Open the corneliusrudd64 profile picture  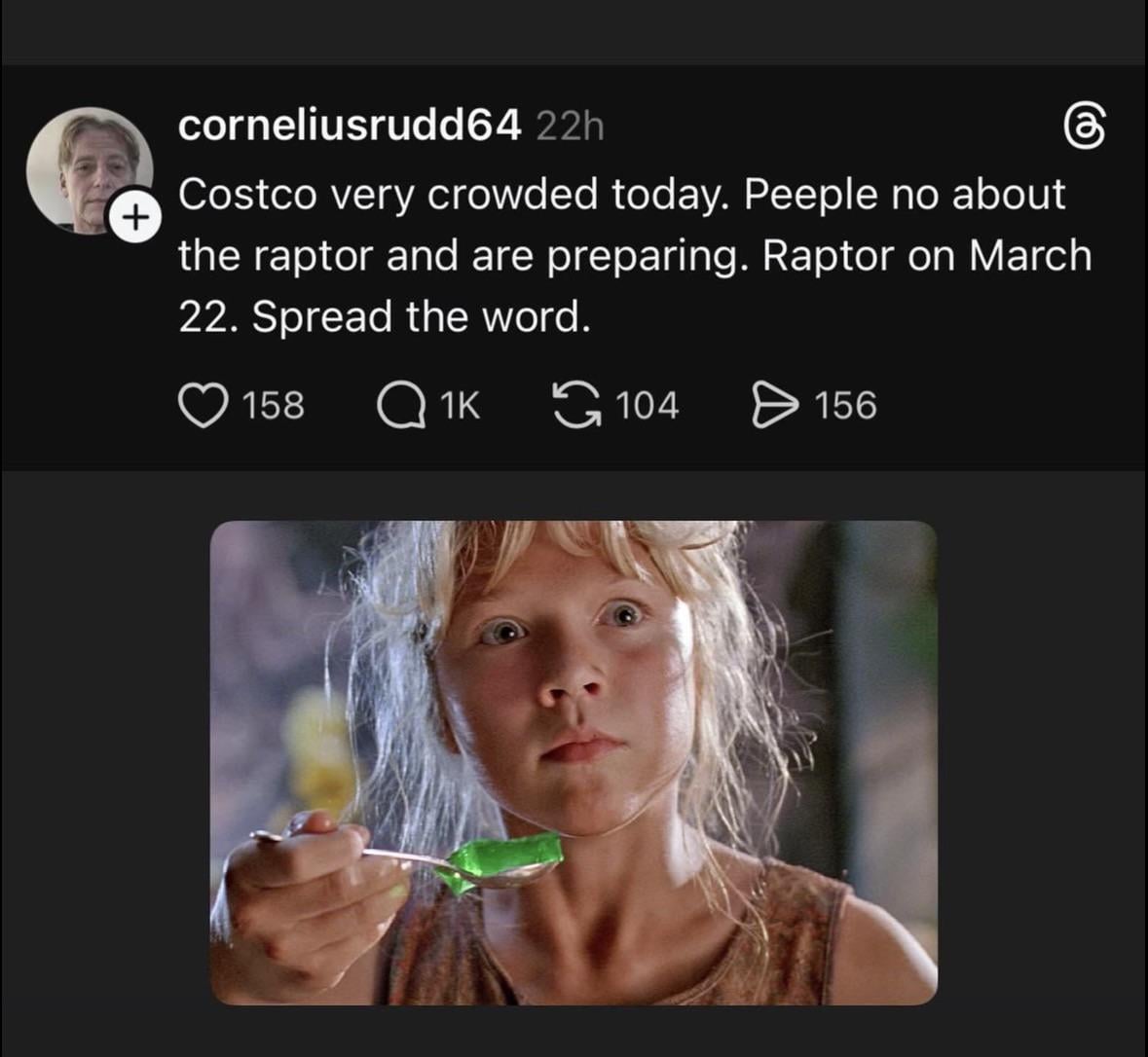pos(86,167)
